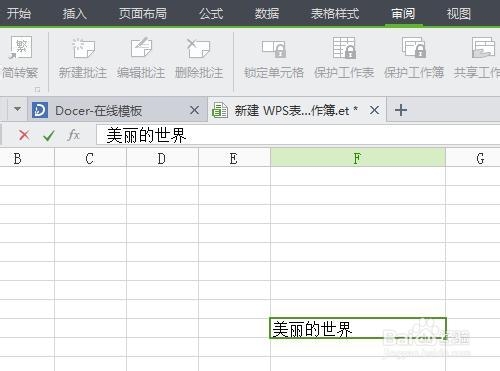Select the highlighted column F header
Screen dimensions: 500x371
pos(358,158)
